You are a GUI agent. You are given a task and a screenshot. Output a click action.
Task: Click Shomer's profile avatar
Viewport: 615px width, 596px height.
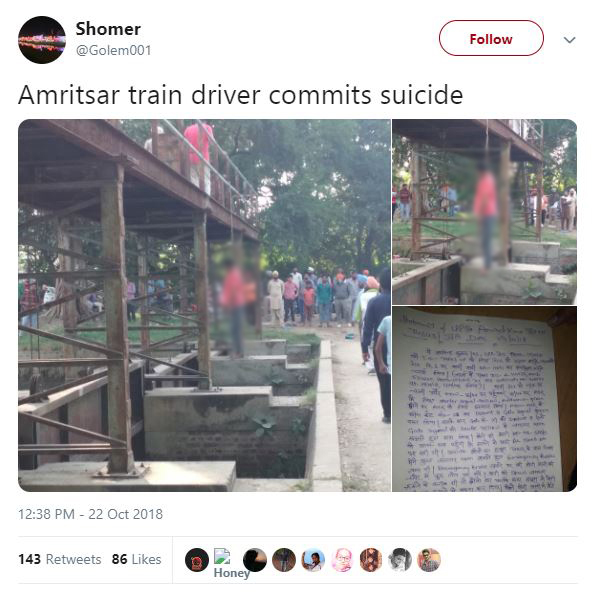42,40
